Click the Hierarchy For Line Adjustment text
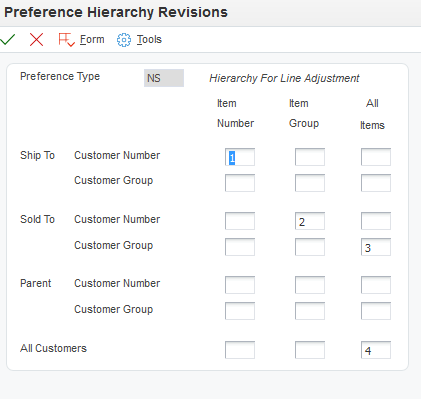This screenshot has height=399, width=421. click(284, 78)
